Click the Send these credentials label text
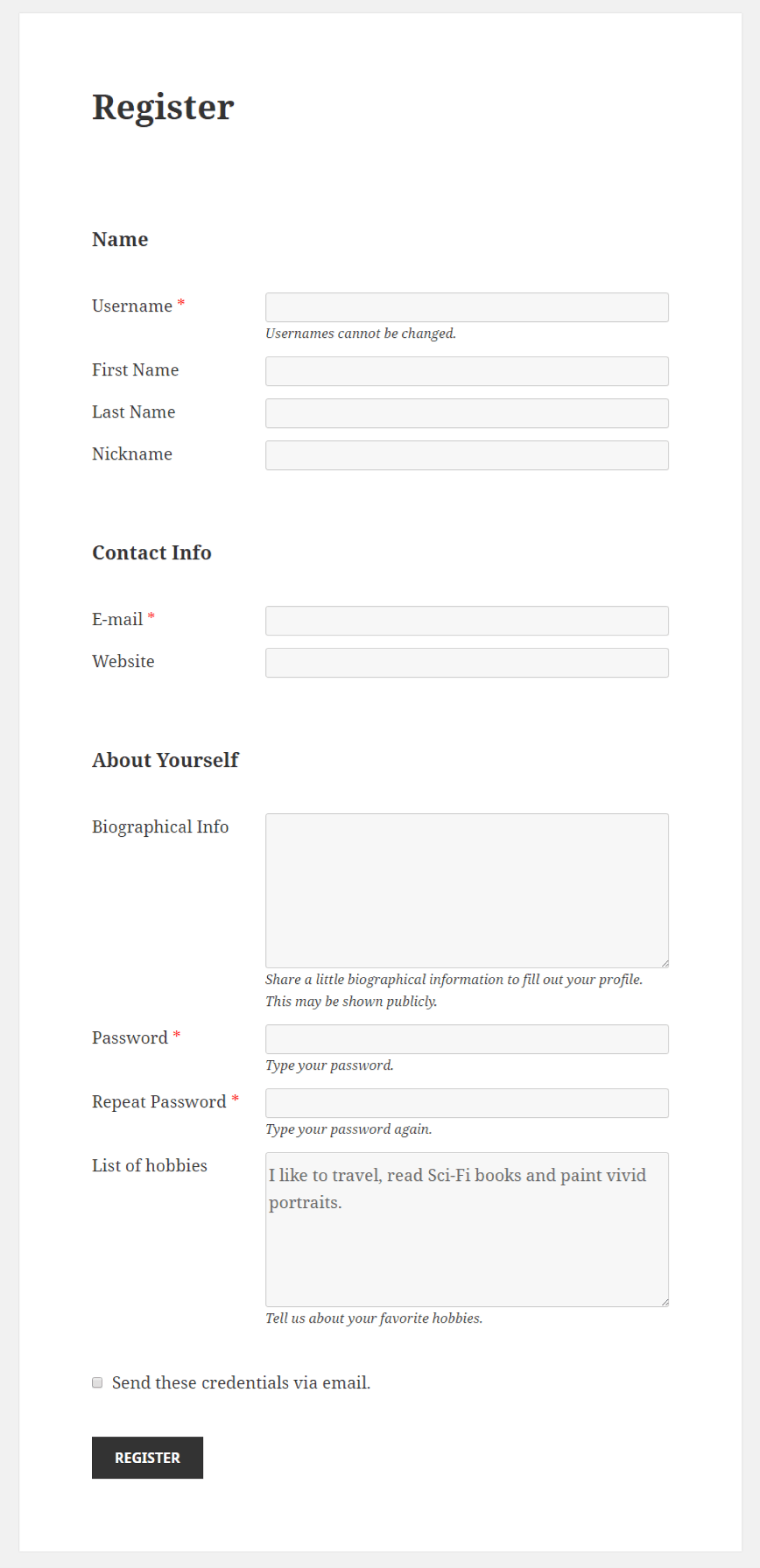Viewport: 760px width, 1568px height. click(x=241, y=1382)
